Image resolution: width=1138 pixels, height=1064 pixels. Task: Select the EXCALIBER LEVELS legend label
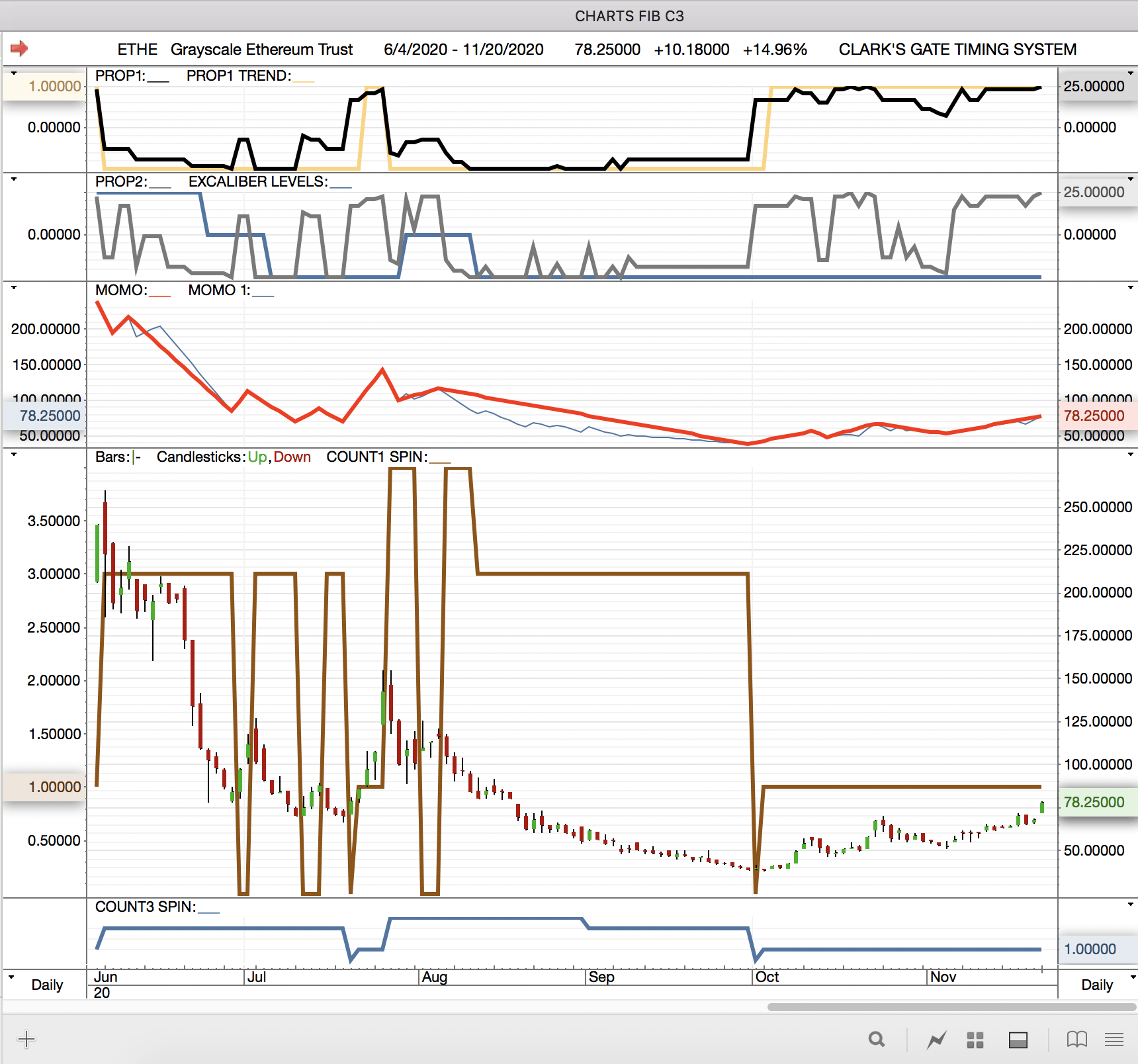click(x=257, y=181)
